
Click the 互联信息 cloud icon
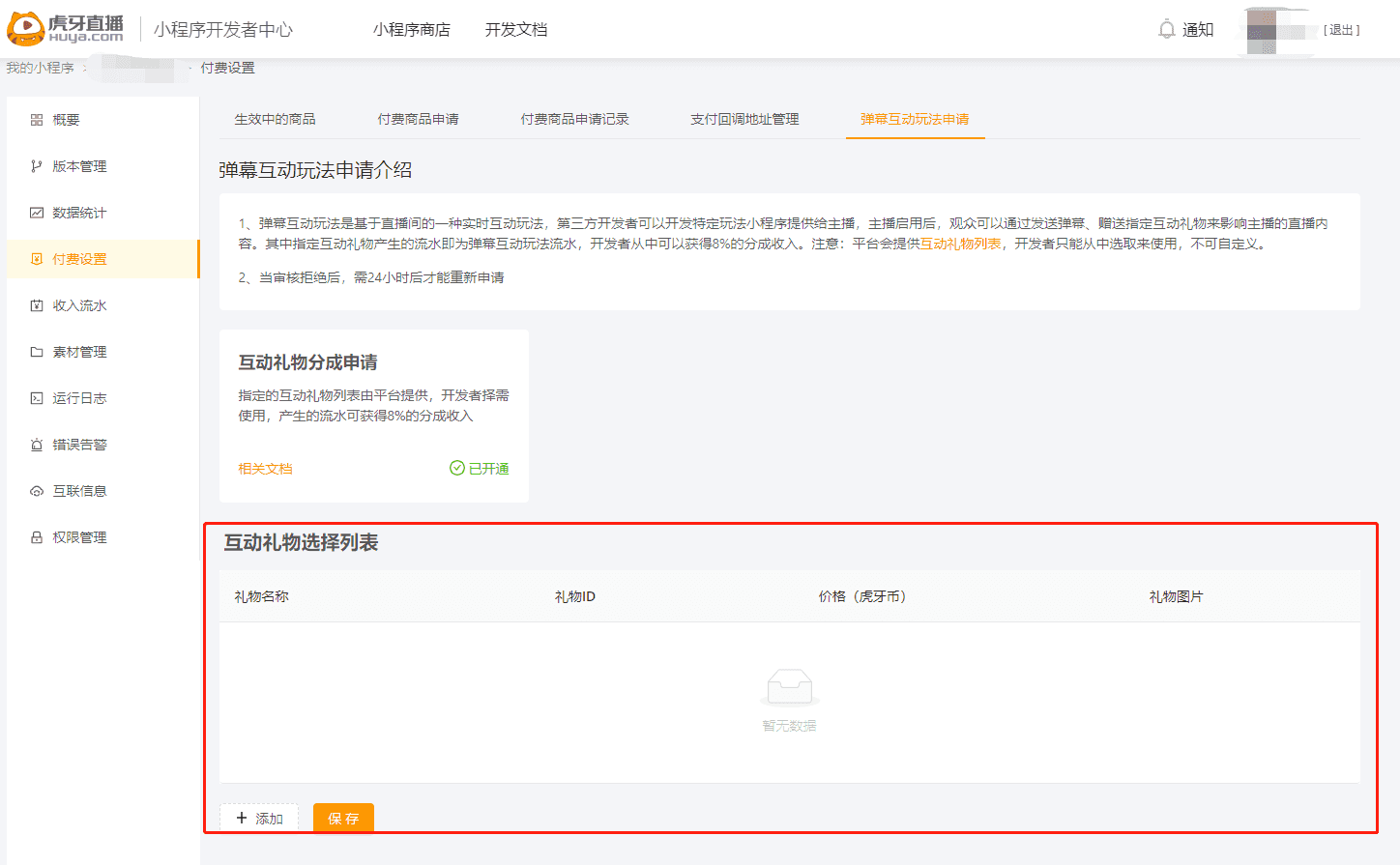pos(37,491)
